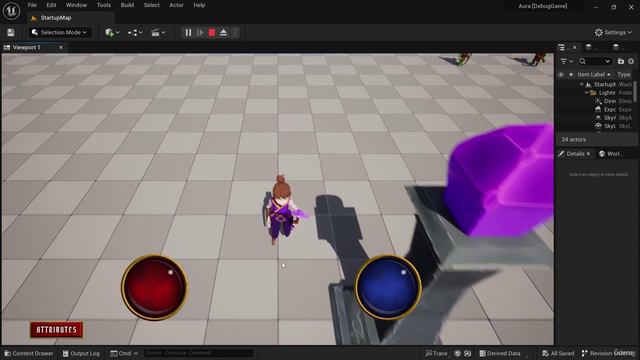This screenshot has height=360, width=640.
Task: Open the Trace menu in status bar
Action: pos(436,353)
